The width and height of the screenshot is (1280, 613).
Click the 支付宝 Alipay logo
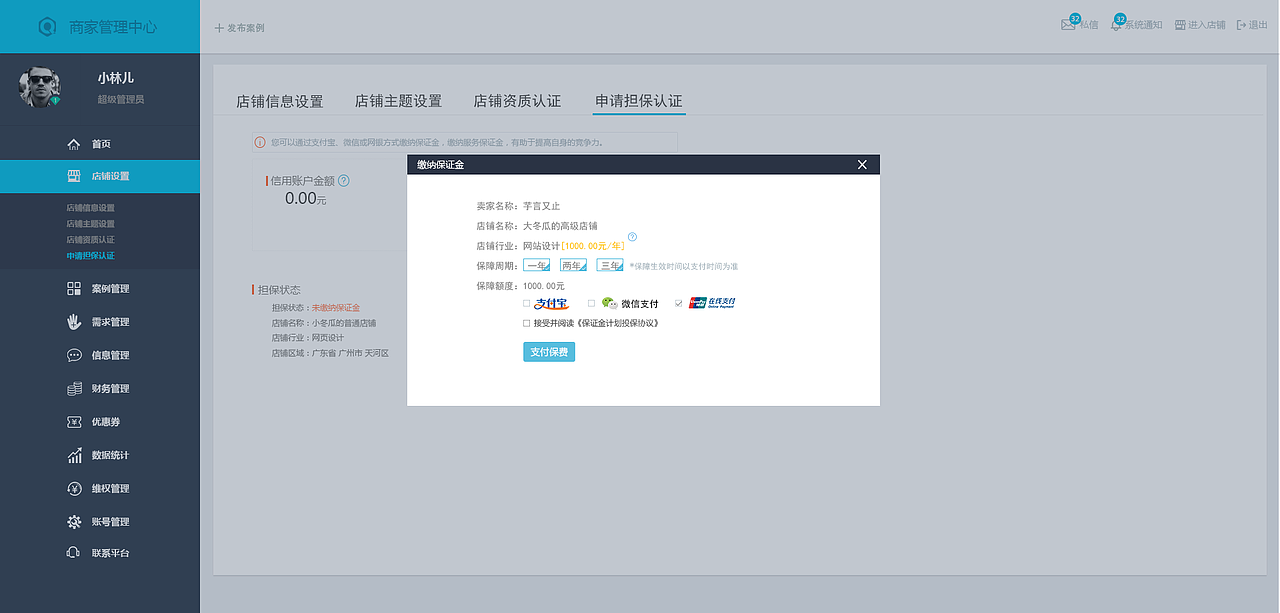(551, 303)
